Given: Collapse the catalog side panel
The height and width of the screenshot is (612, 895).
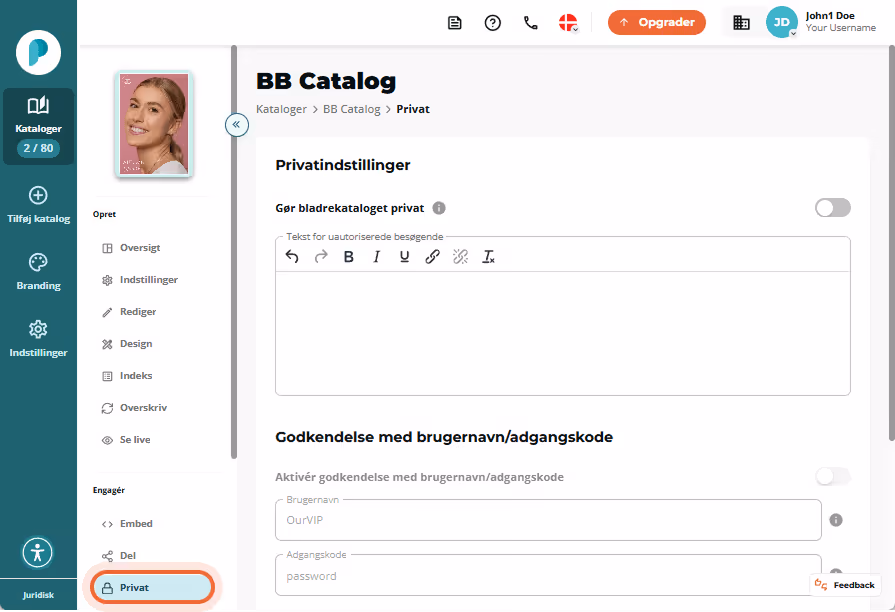Looking at the screenshot, I should 236,124.
